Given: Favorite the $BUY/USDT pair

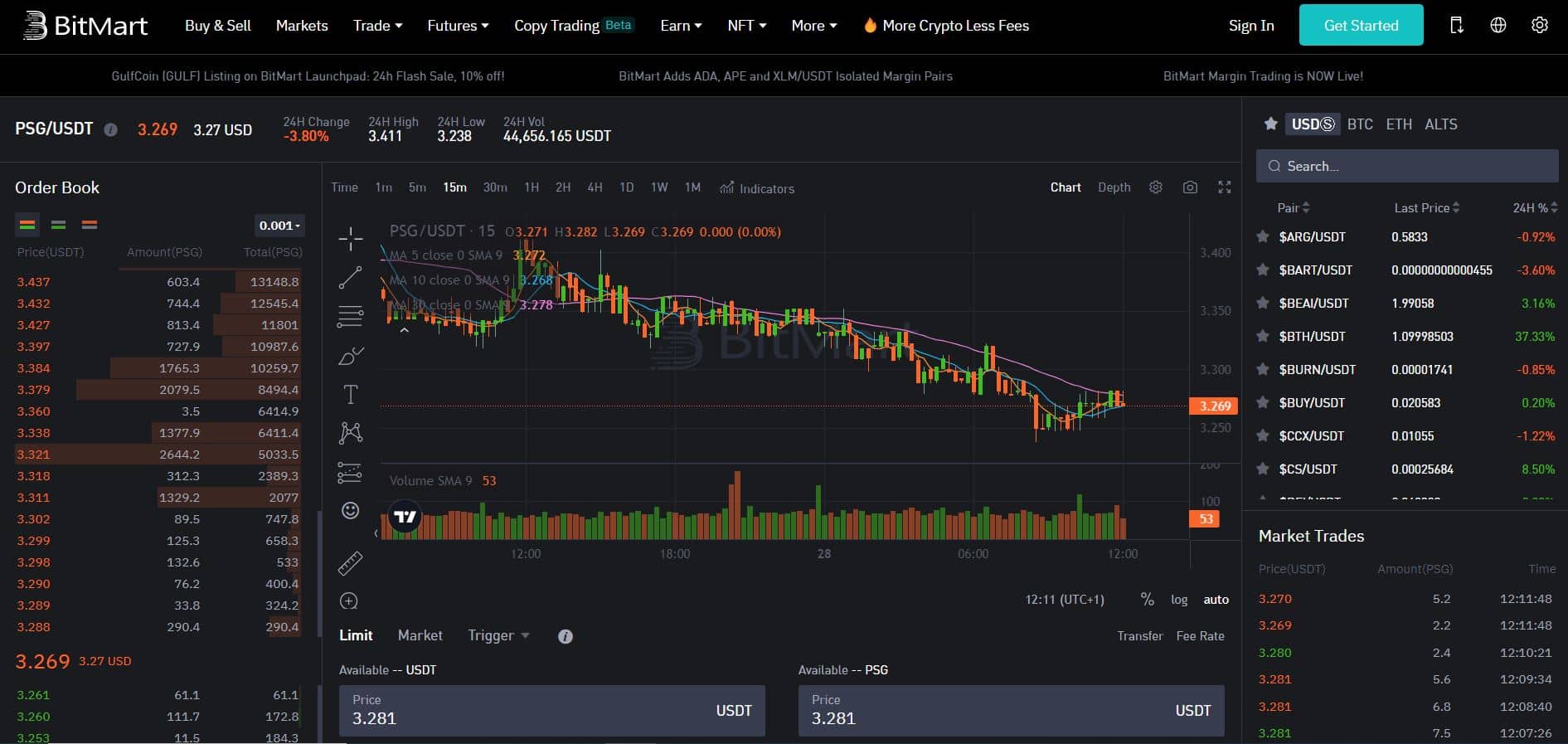Looking at the screenshot, I should pyautogui.click(x=1263, y=402).
